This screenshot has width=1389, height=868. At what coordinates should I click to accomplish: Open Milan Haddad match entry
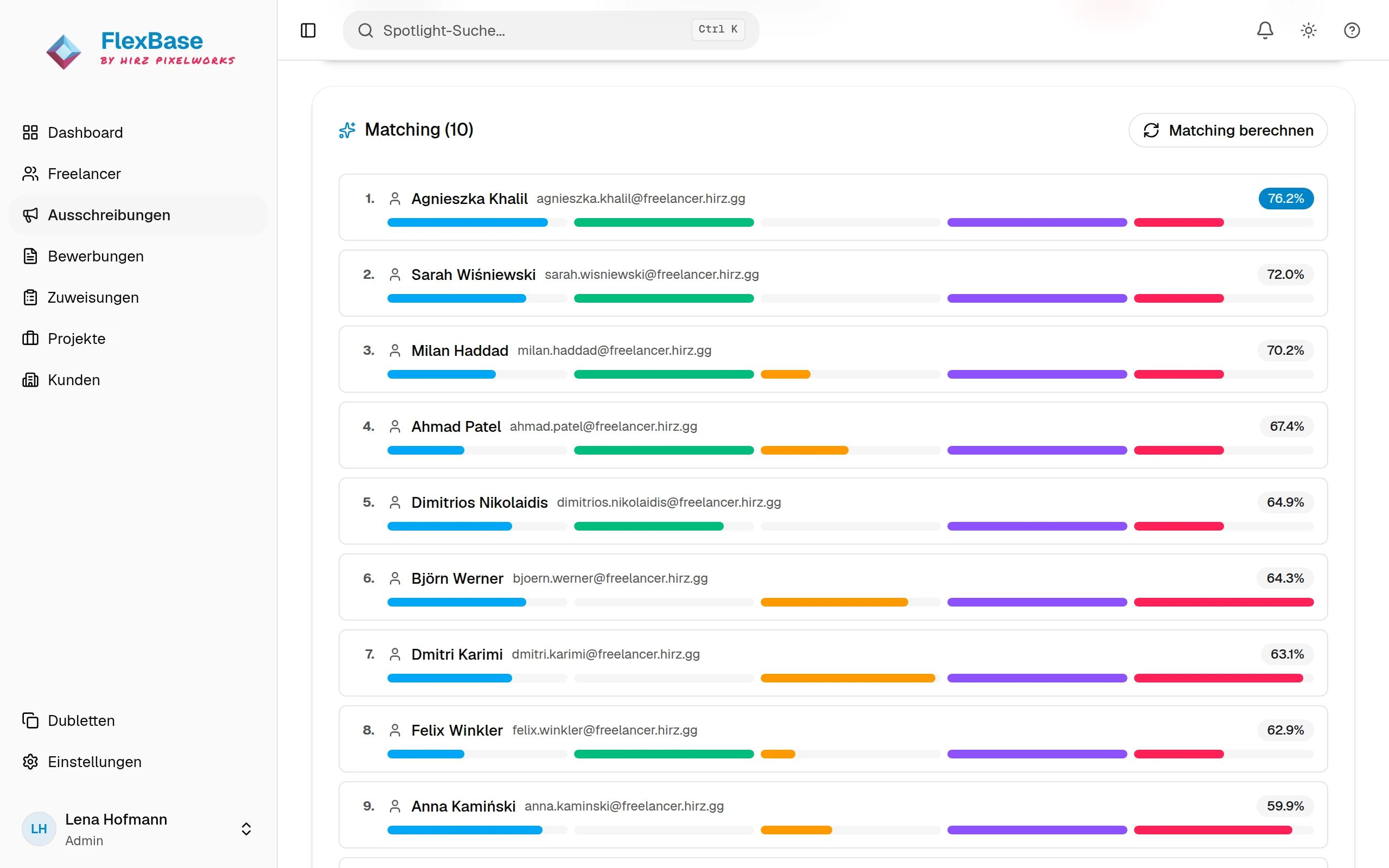[833, 359]
